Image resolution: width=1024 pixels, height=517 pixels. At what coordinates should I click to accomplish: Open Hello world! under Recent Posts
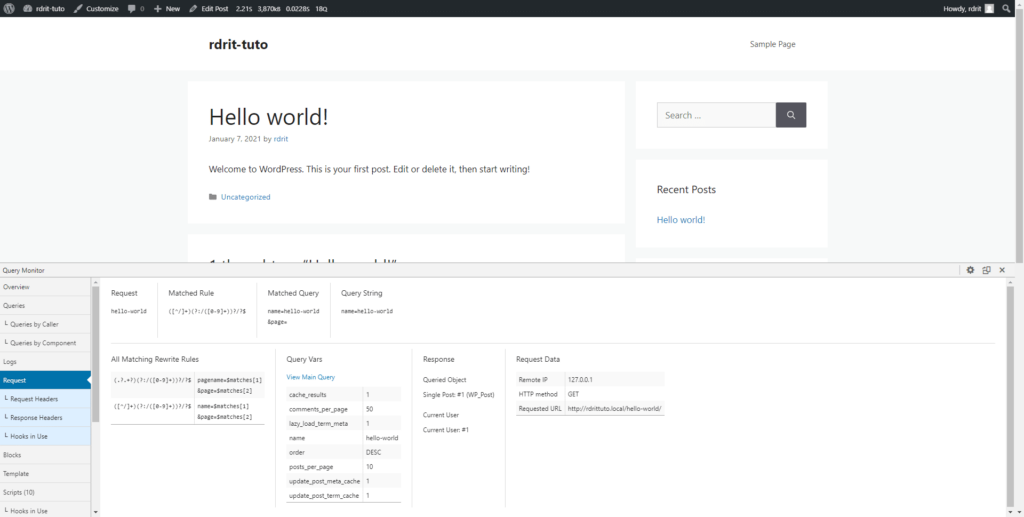click(680, 220)
